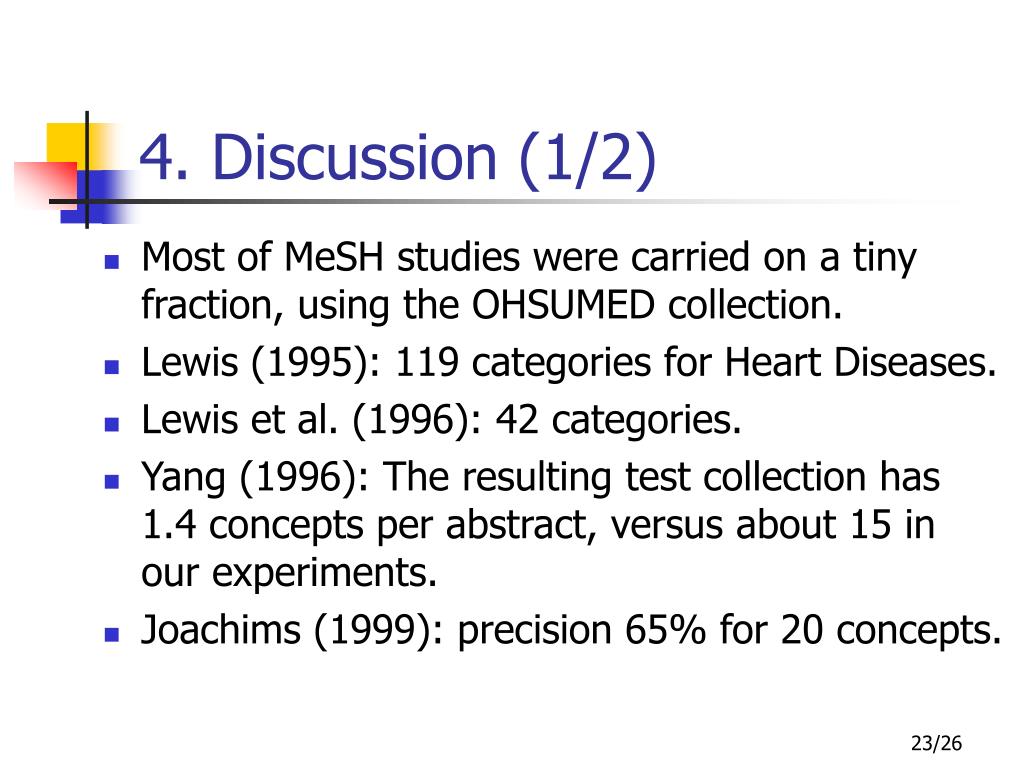Click the bullet marker before 'Lewis et al.'
Viewport: 1024px width, 768px height.
pyautogui.click(x=112, y=424)
